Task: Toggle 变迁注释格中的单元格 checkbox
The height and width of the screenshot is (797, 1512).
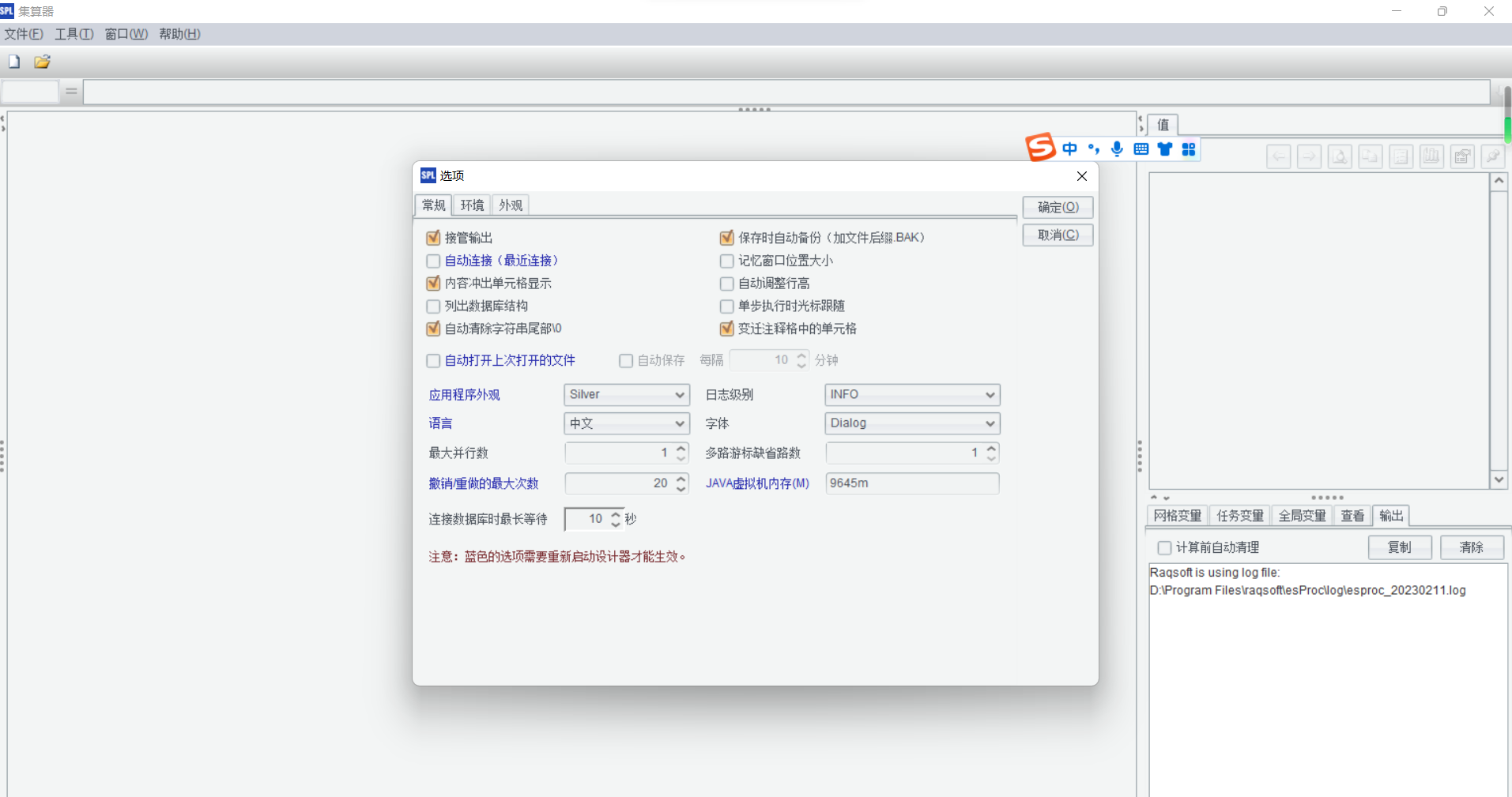Action: (727, 329)
